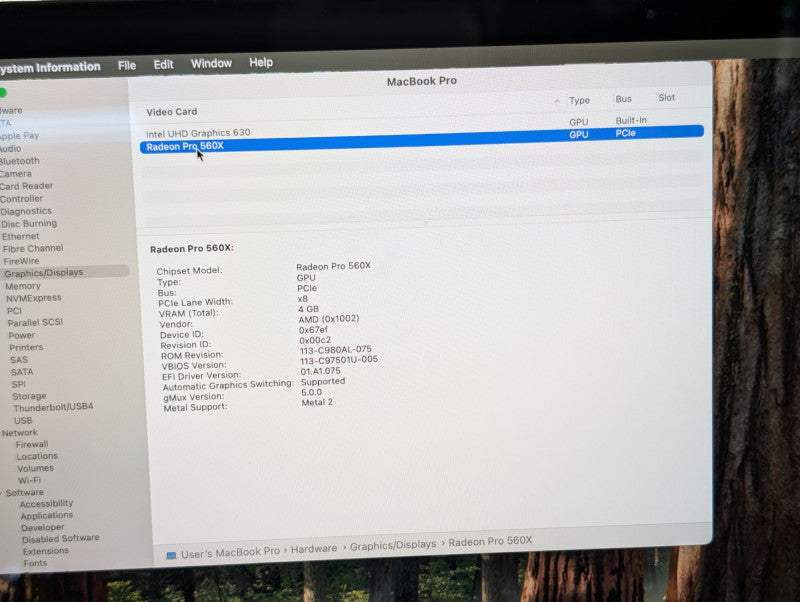Click User's MacBook Pro in path bar
The height and width of the screenshot is (602, 800).
tap(230, 553)
